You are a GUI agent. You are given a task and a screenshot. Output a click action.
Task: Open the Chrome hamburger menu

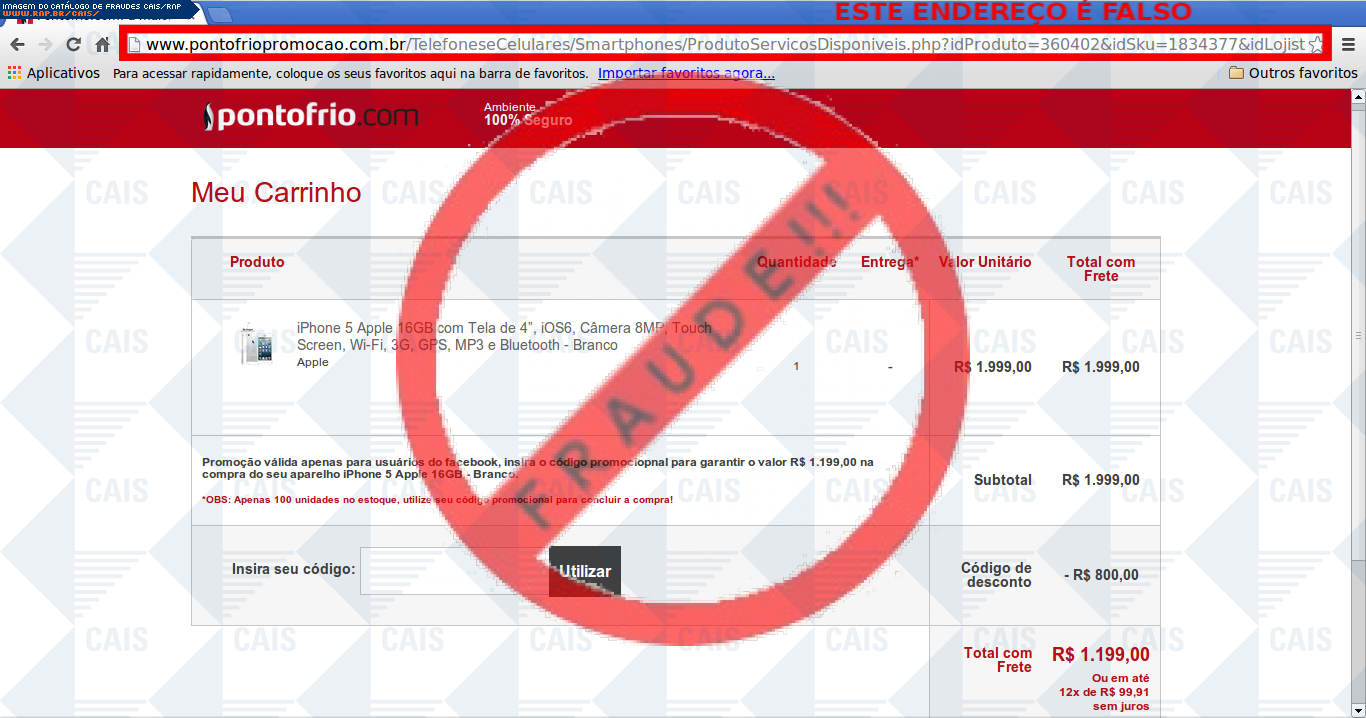[x=1348, y=45]
